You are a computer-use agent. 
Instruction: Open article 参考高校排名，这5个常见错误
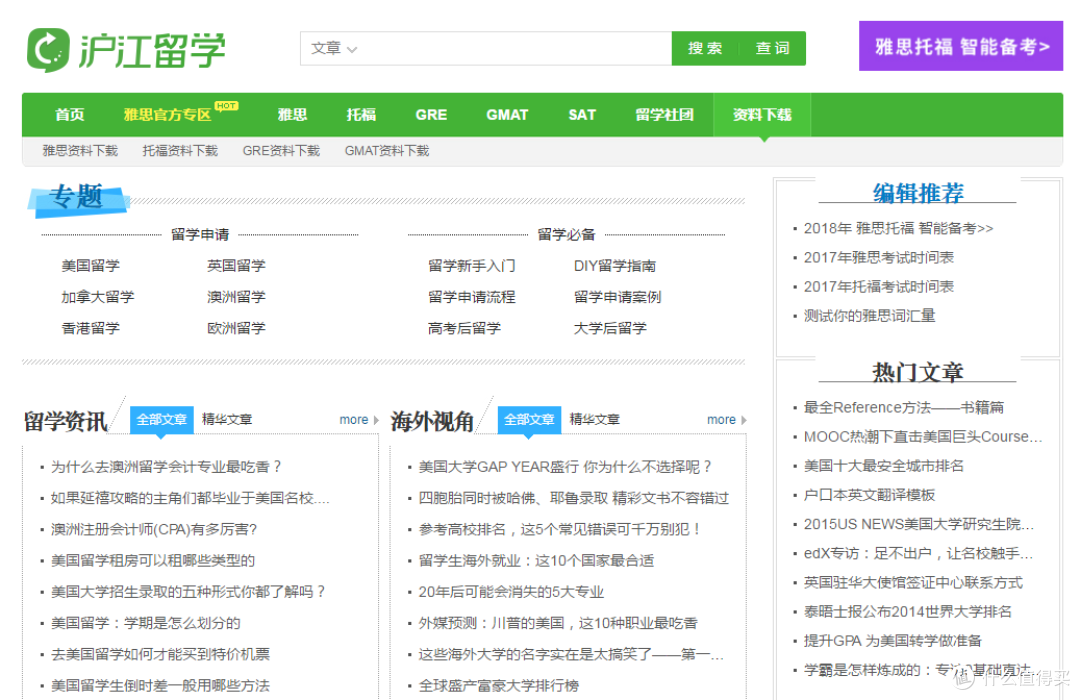(x=559, y=529)
